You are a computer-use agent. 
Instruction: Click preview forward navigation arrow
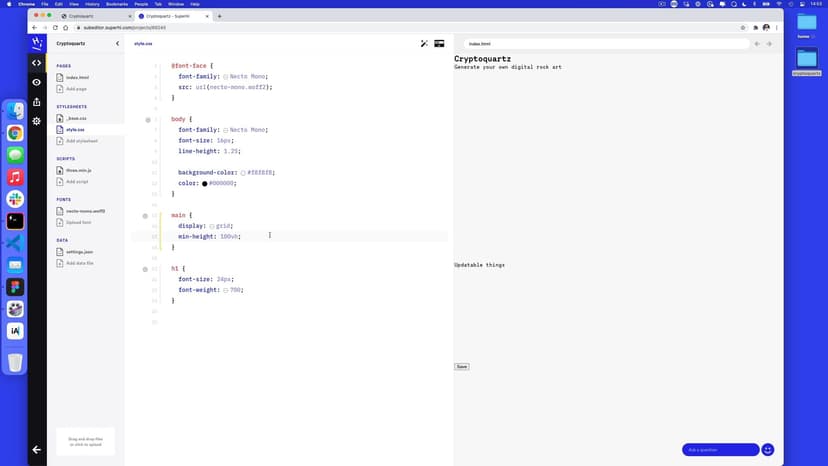[x=770, y=44]
